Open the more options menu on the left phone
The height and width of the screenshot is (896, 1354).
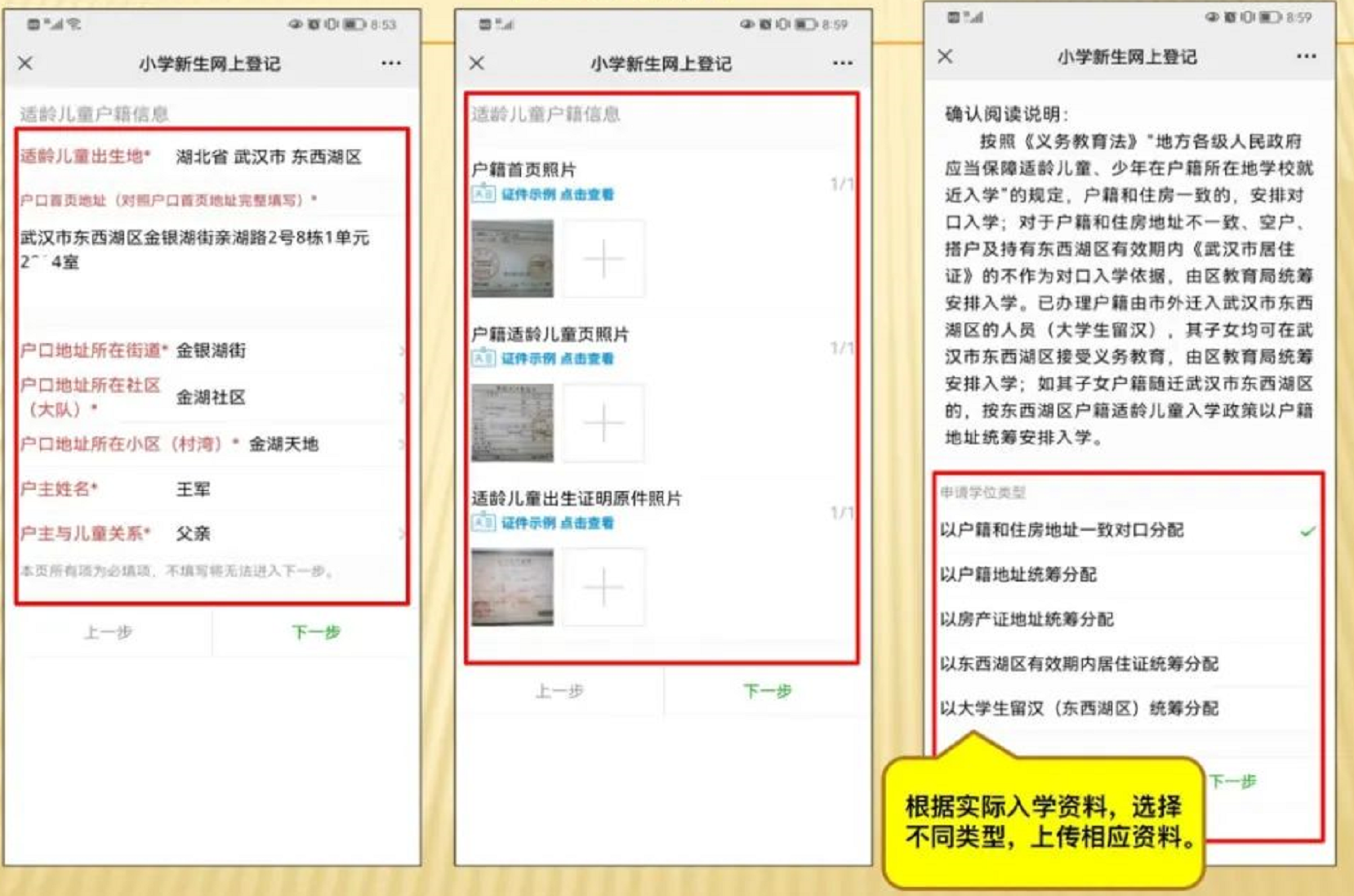click(x=391, y=63)
